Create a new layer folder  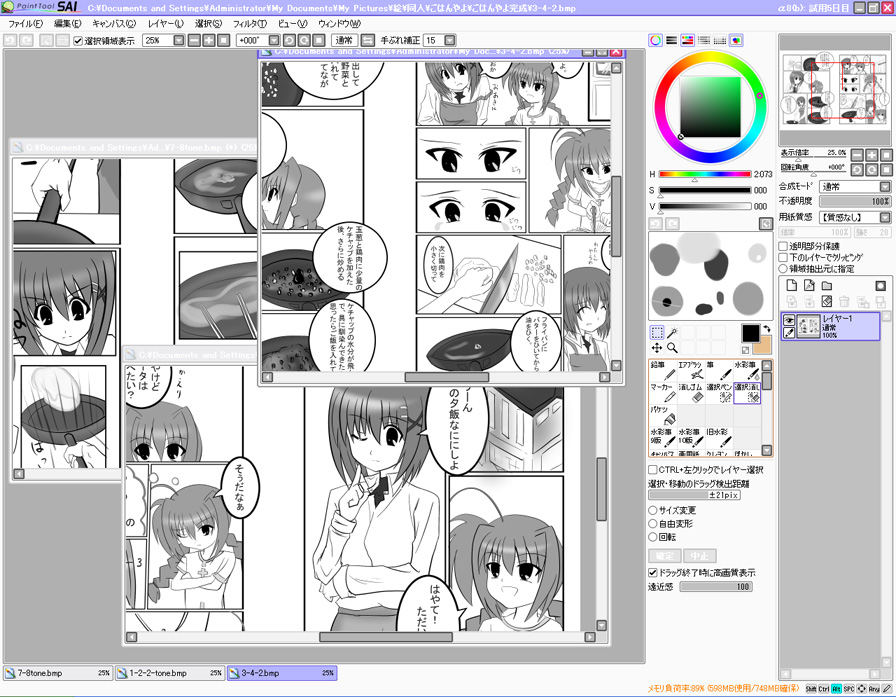tap(827, 285)
